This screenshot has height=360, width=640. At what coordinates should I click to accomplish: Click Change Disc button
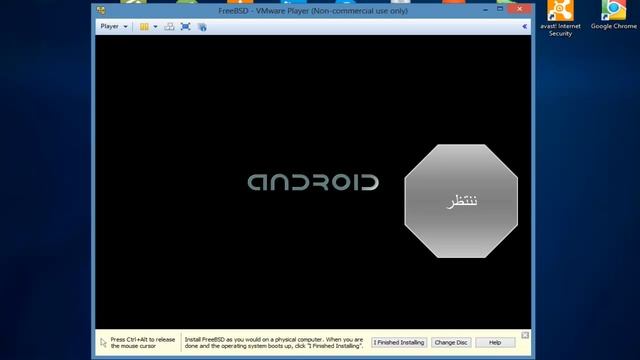(x=451, y=342)
